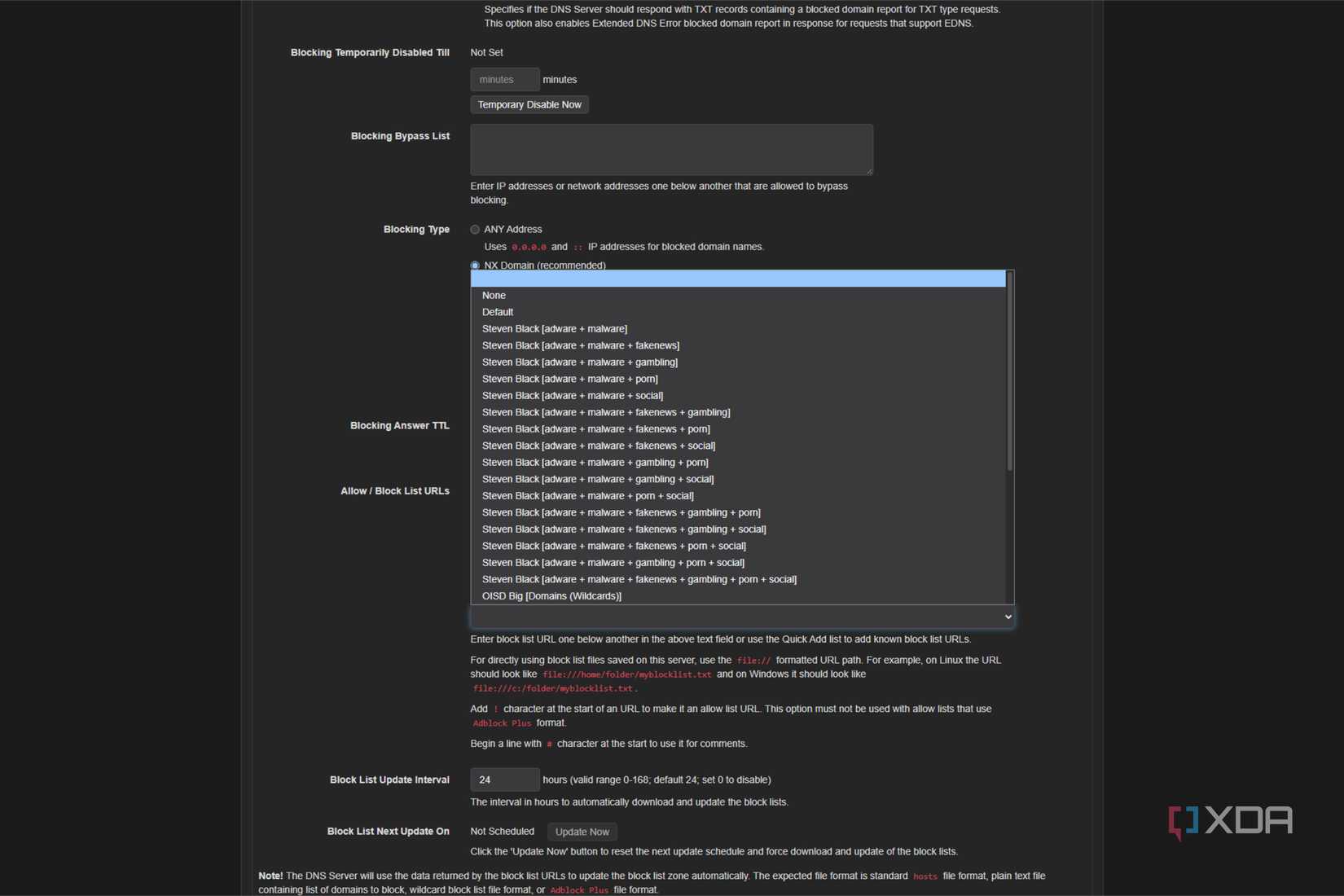
Task: Click the Block List Update Interval label
Action: click(x=389, y=780)
